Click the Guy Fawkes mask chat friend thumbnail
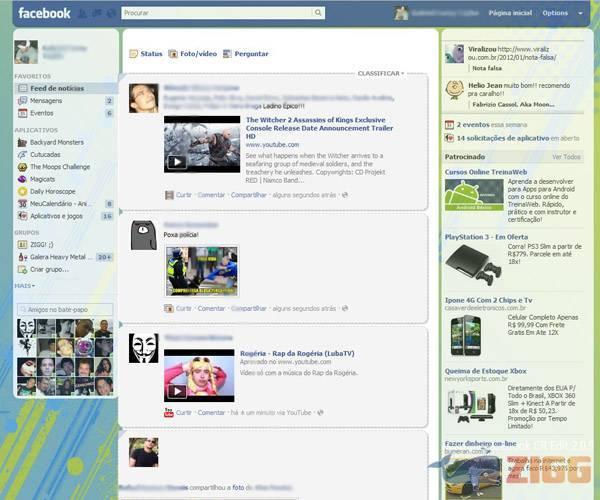 point(26,329)
